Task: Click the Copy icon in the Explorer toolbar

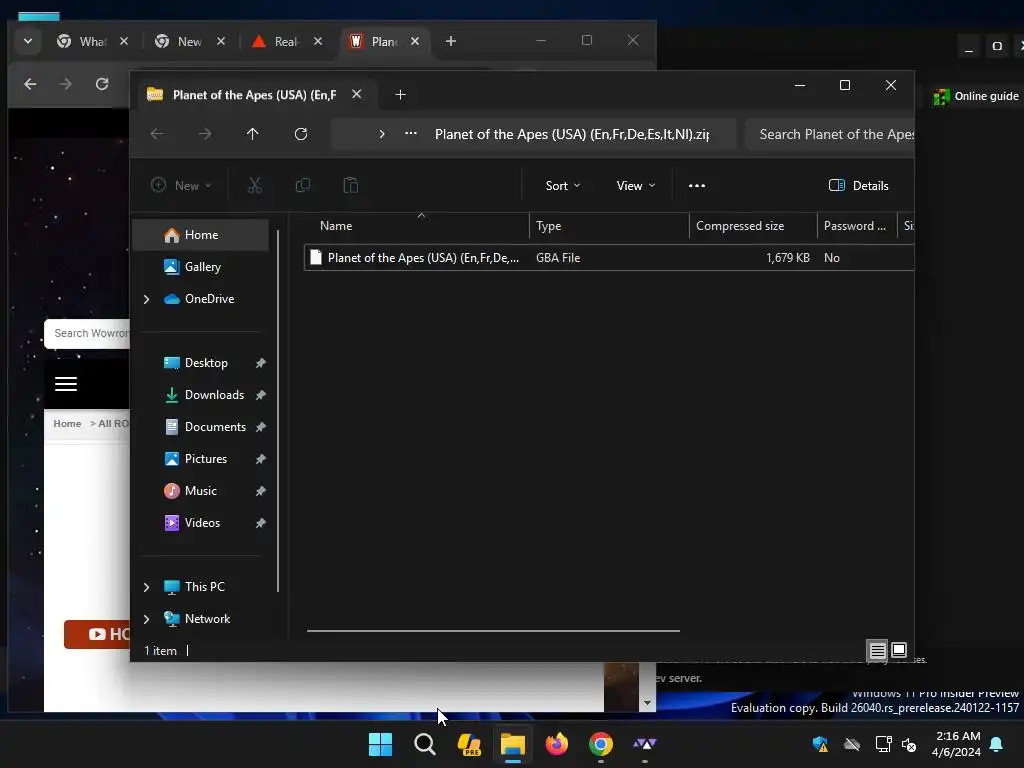Action: tap(302, 185)
